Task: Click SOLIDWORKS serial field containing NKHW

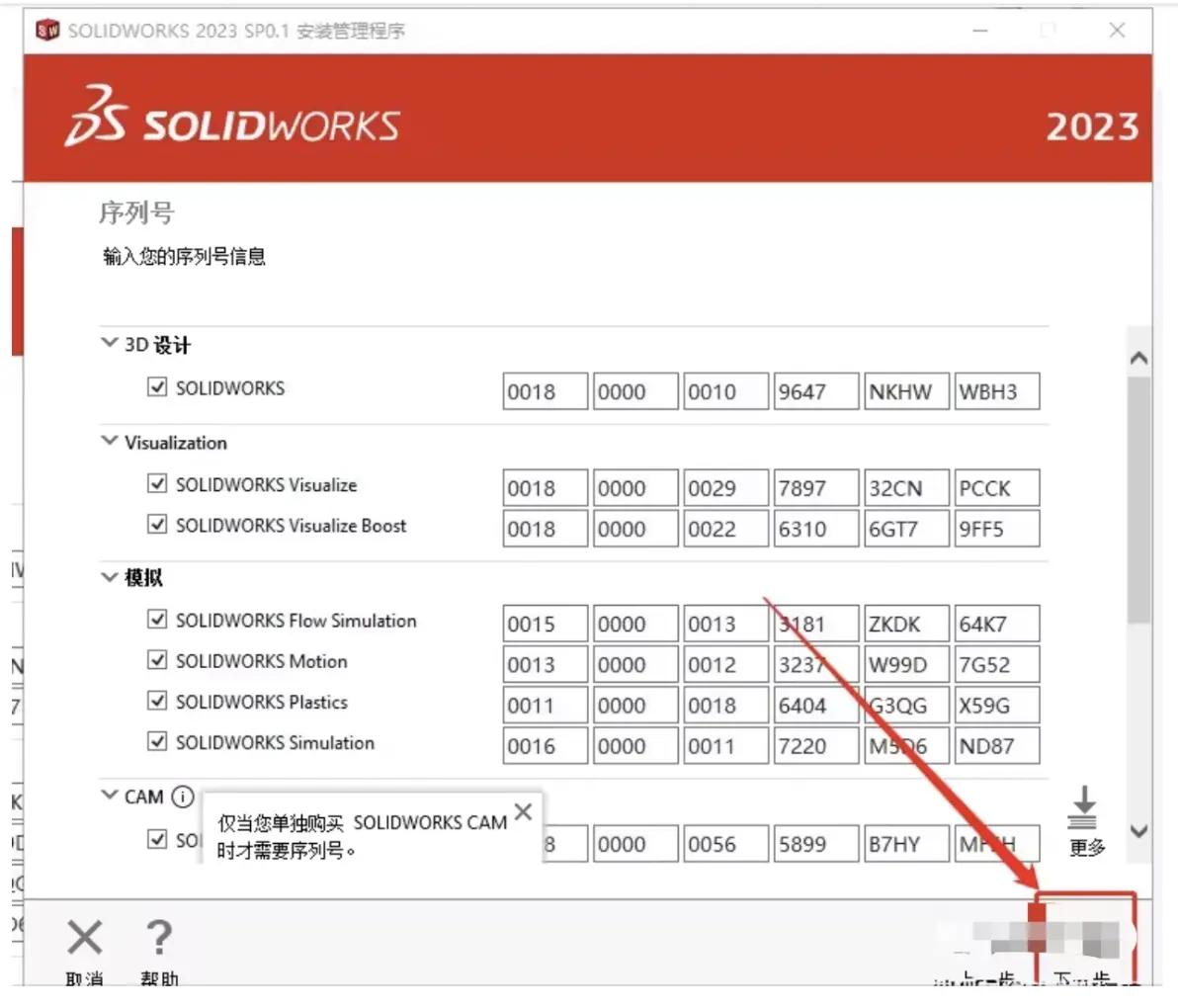Action: pos(906,391)
